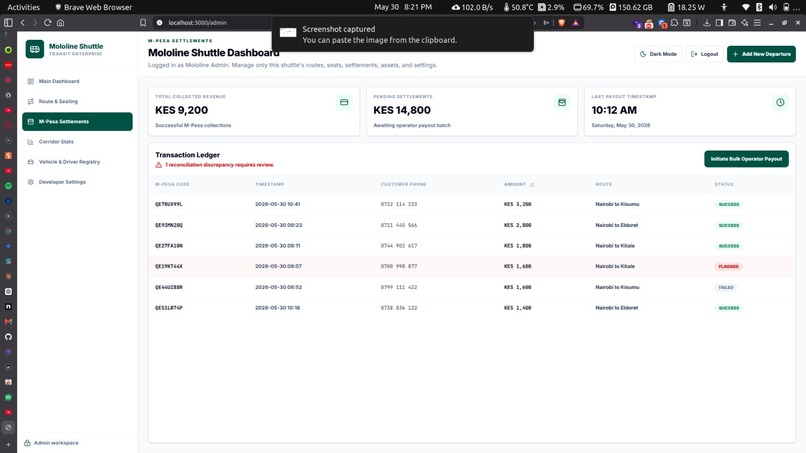Viewport: 806px width, 453px height.
Task: Click the Mololine Shuttle bus logo
Action: 35,49
